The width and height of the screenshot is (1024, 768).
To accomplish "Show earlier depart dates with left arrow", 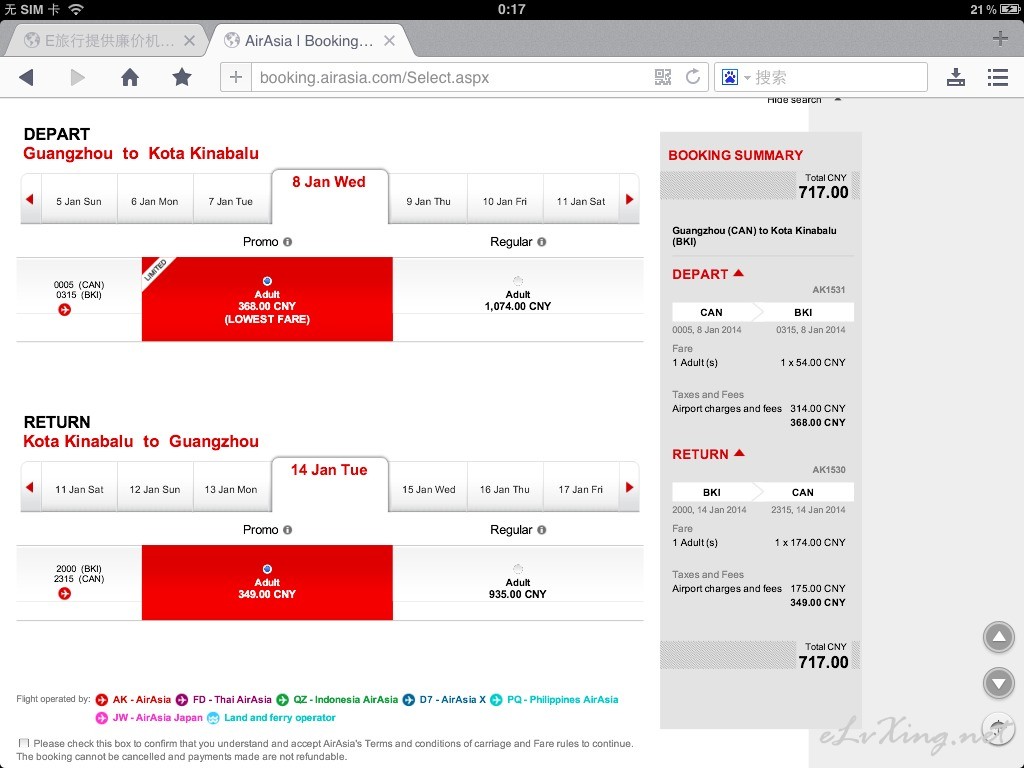I will (x=30, y=199).
